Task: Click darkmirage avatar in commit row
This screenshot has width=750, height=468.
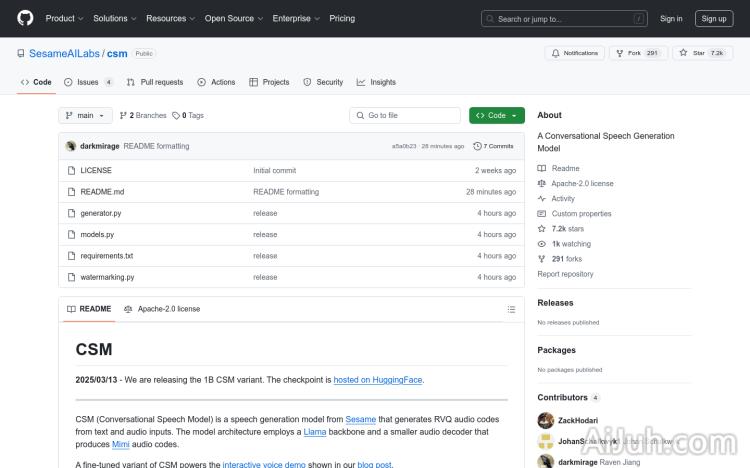Action: pyautogui.click(x=71, y=146)
